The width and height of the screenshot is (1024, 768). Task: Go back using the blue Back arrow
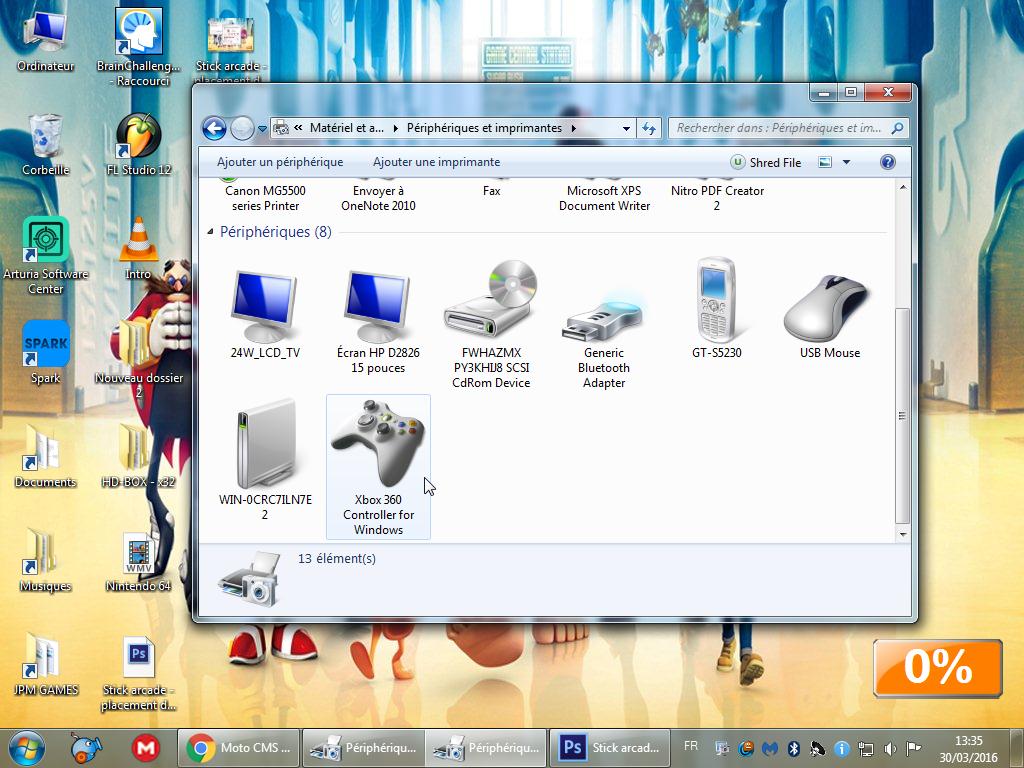pyautogui.click(x=214, y=128)
